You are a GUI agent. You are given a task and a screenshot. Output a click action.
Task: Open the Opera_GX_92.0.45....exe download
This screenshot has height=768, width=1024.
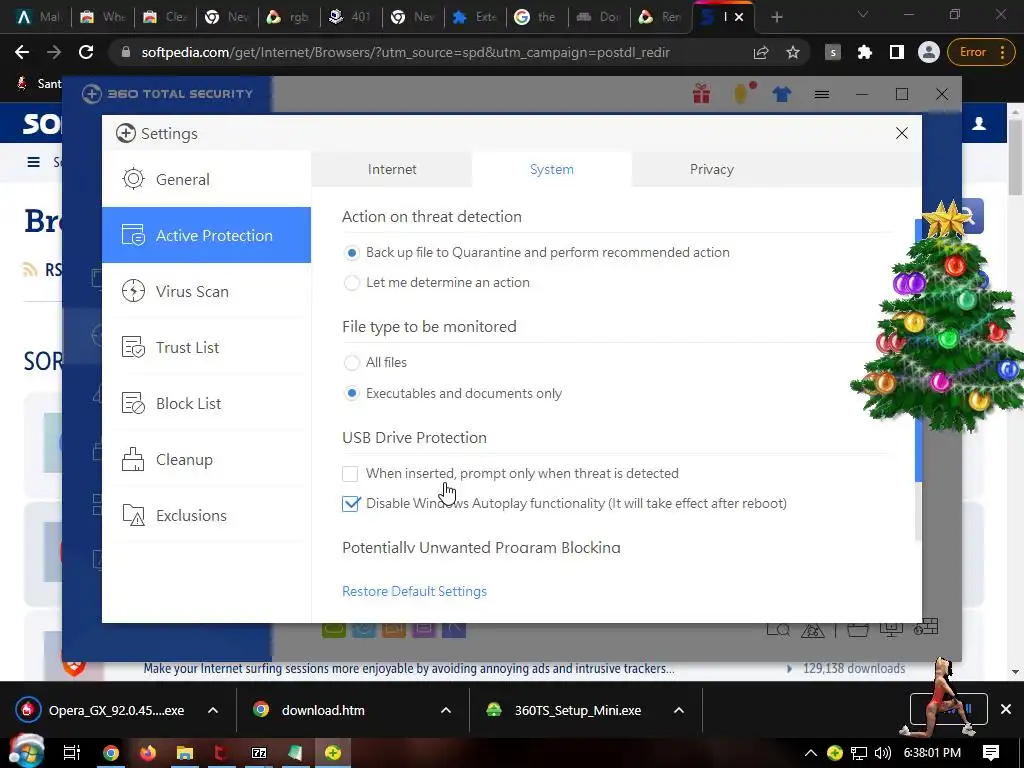103,711
